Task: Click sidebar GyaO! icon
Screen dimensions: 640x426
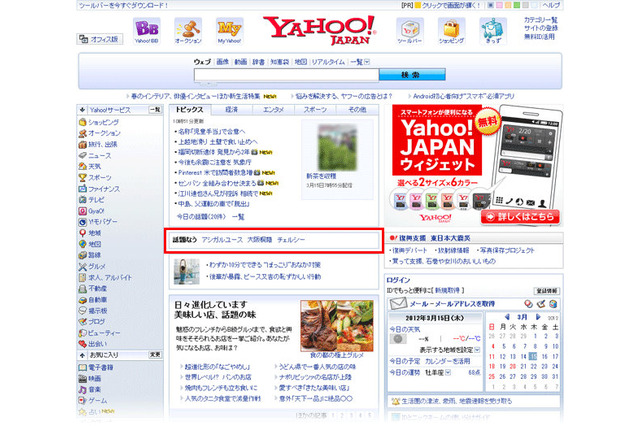Action: pyautogui.click(x=82, y=211)
